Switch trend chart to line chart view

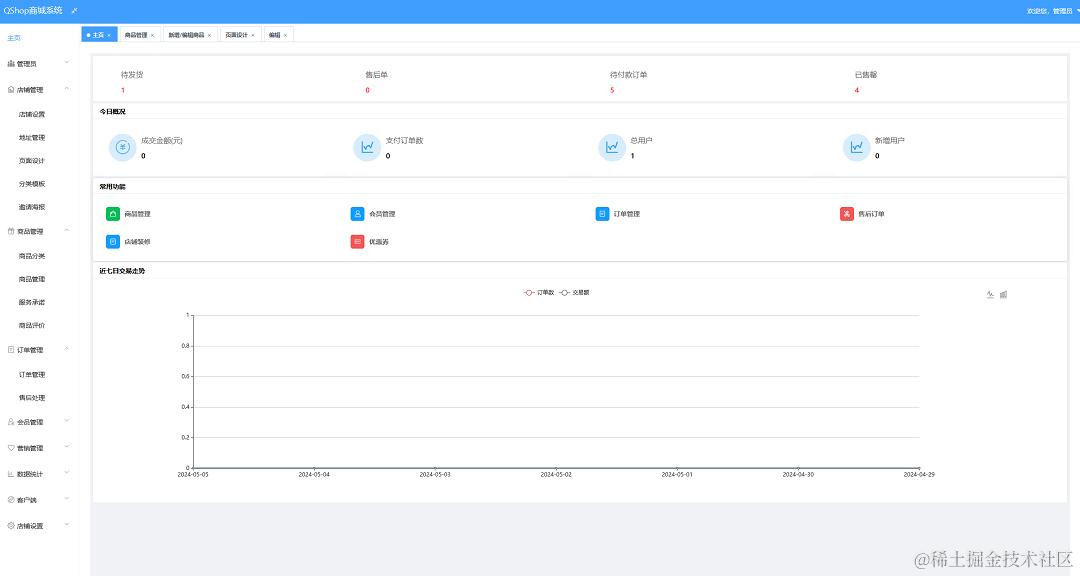pyautogui.click(x=990, y=295)
